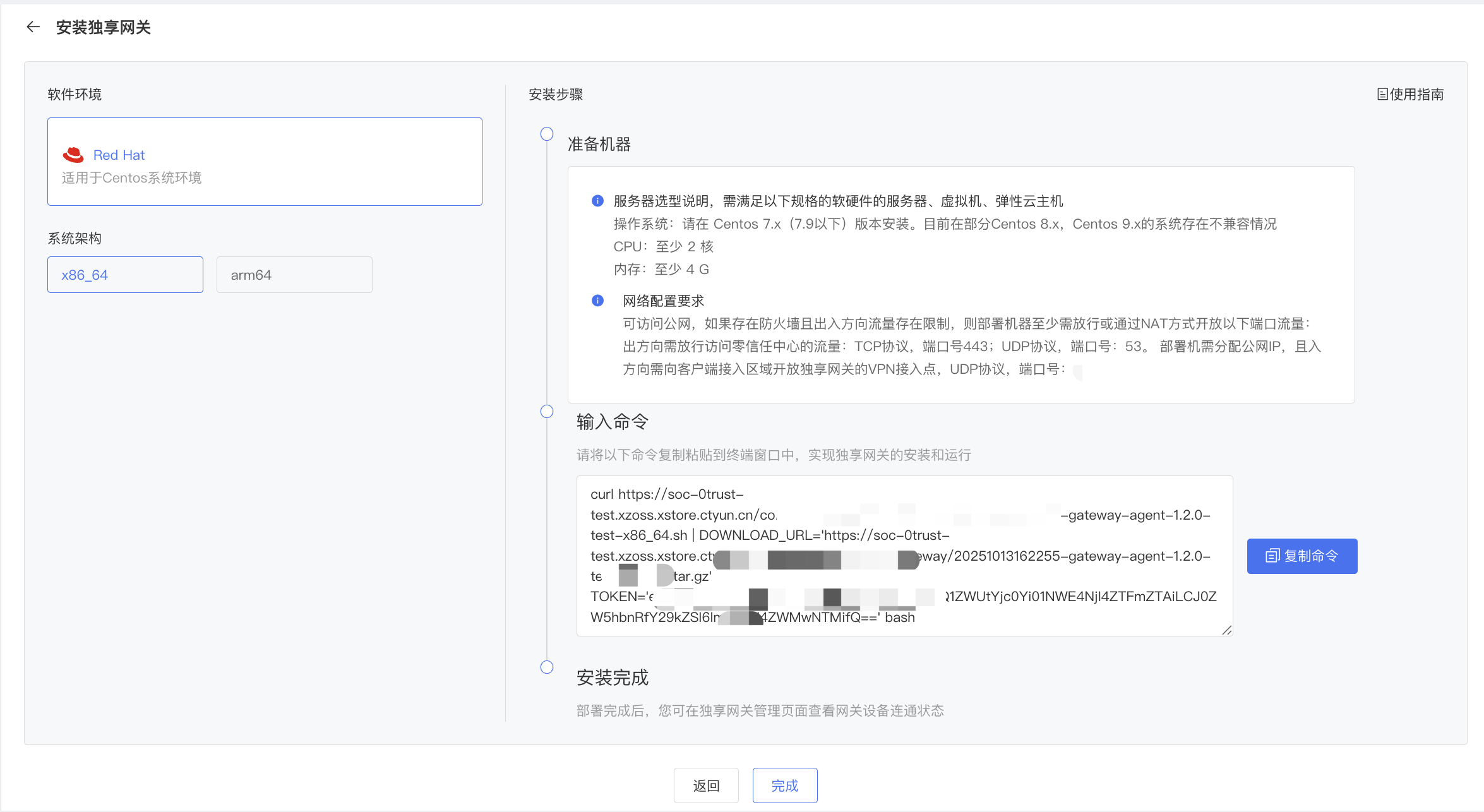Click the 安装独享网关 page title
This screenshot has width=1484, height=812.
coord(104,27)
